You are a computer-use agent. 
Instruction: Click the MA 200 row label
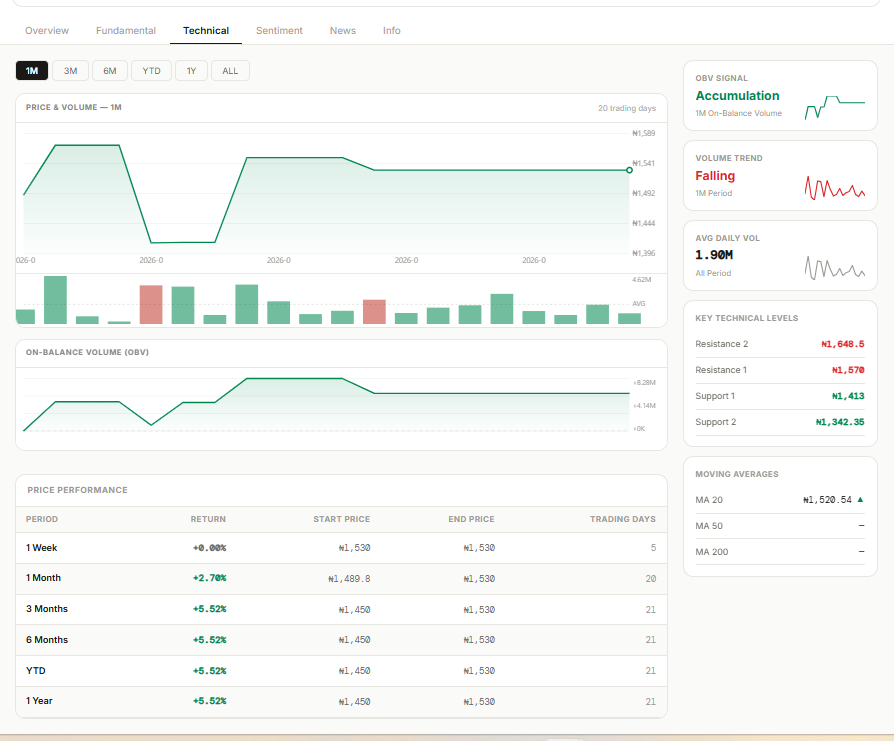pos(712,552)
